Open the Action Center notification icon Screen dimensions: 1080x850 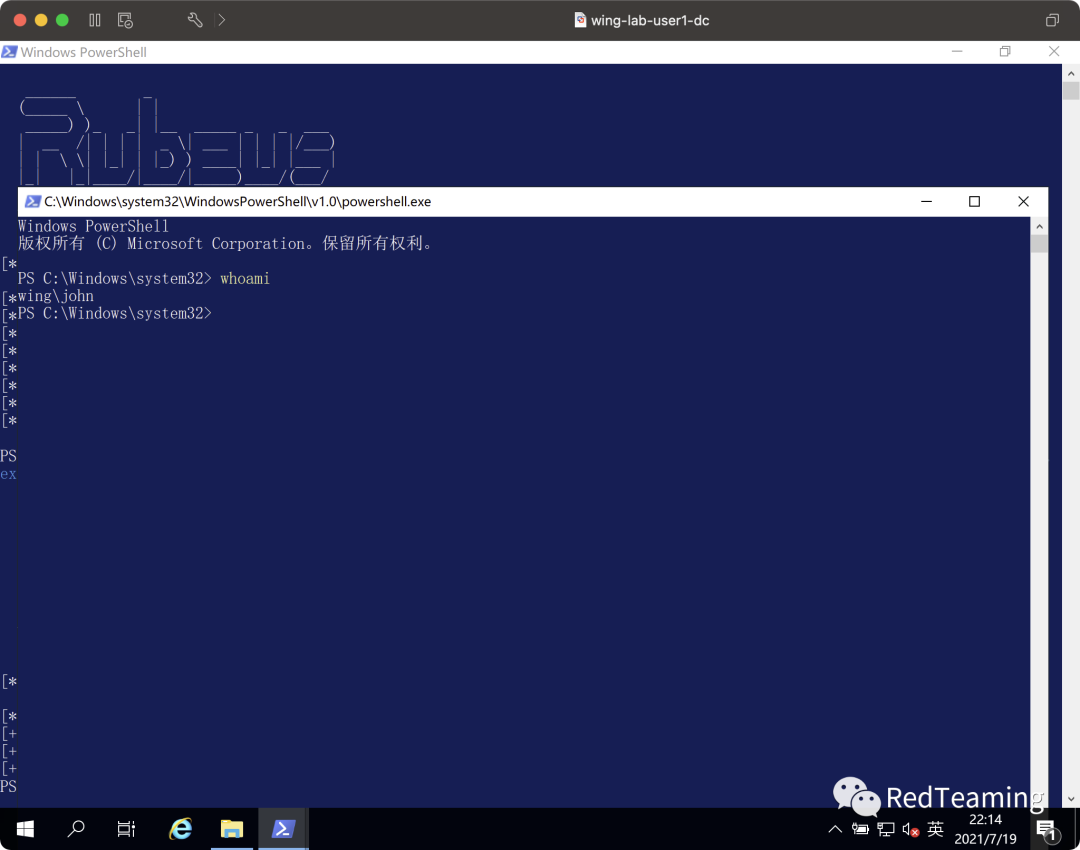coord(1047,830)
